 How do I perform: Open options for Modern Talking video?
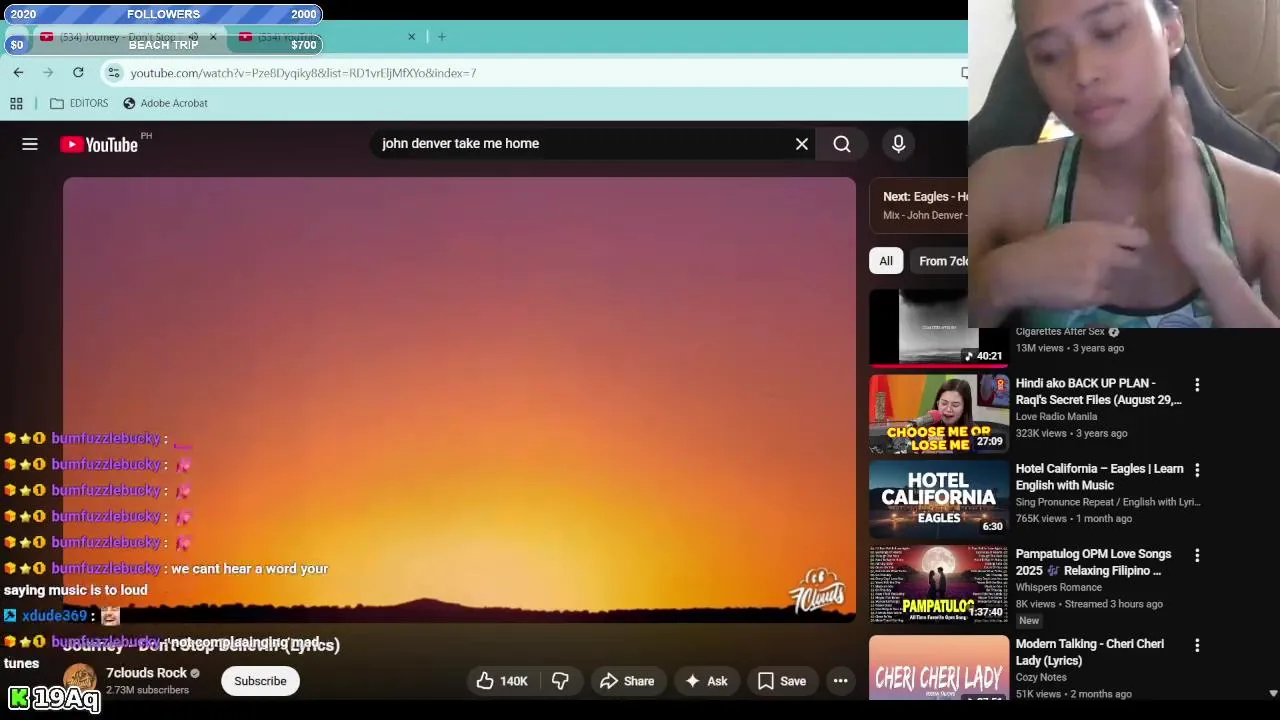pyautogui.click(x=1197, y=646)
